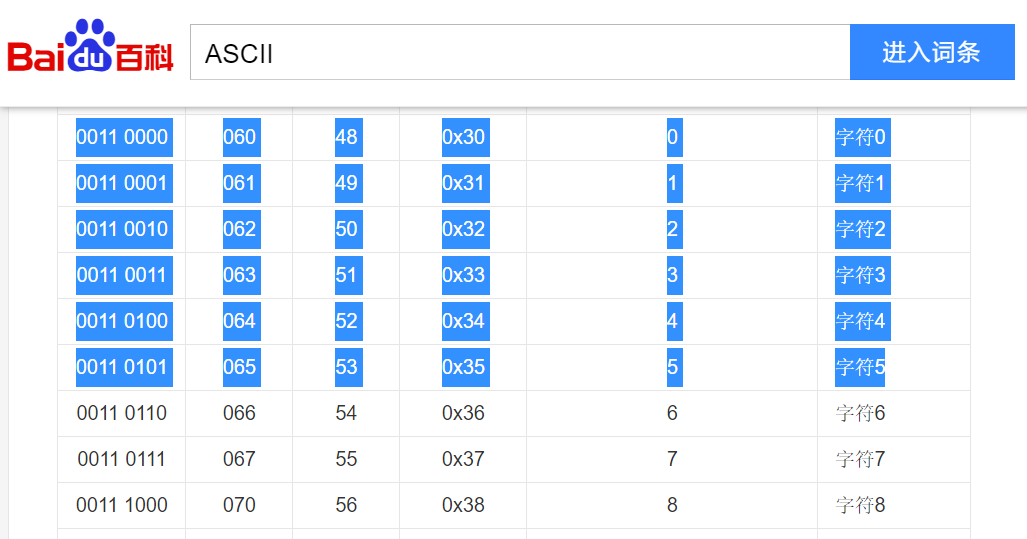Viewport: 1027px width, 539px height.
Task: Click the 进入词条 button
Action: tap(932, 52)
